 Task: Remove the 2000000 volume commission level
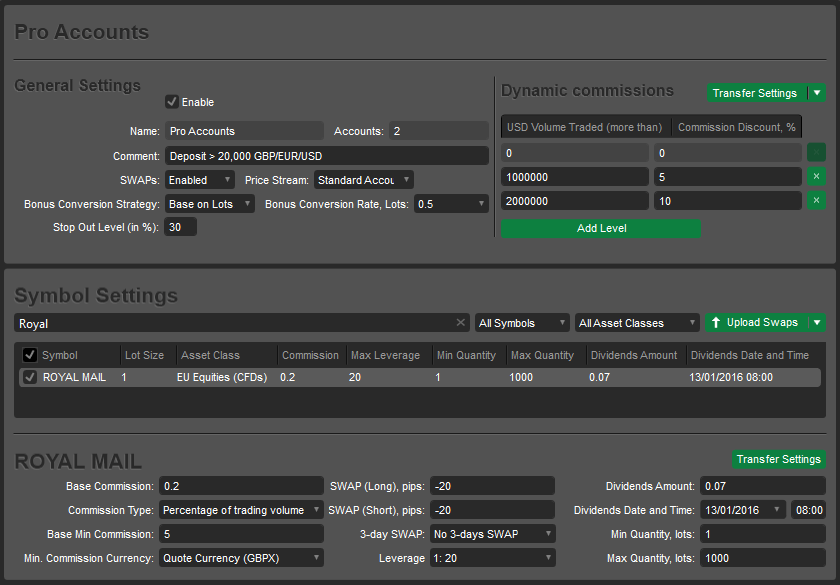pyautogui.click(x=817, y=201)
